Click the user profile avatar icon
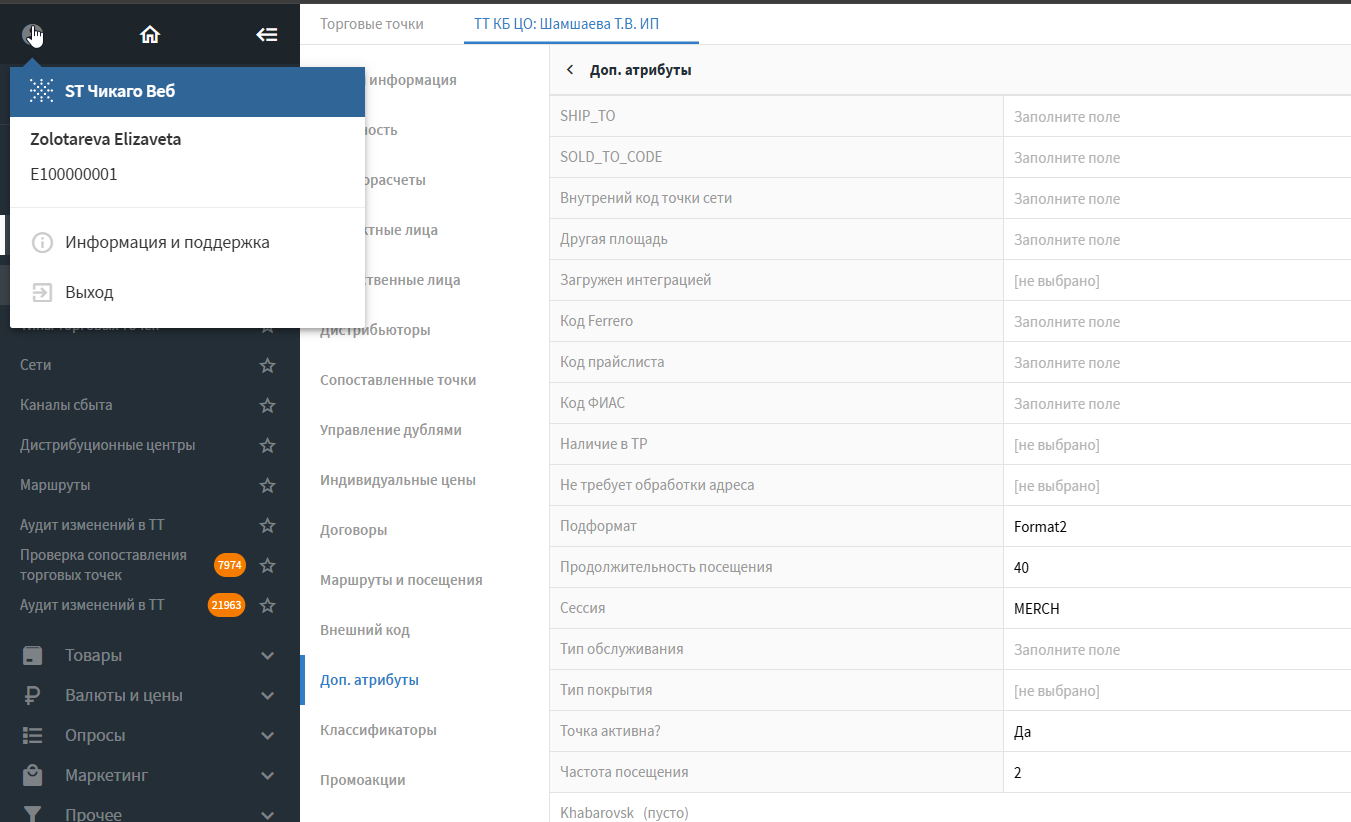1351x822 pixels. 32,35
